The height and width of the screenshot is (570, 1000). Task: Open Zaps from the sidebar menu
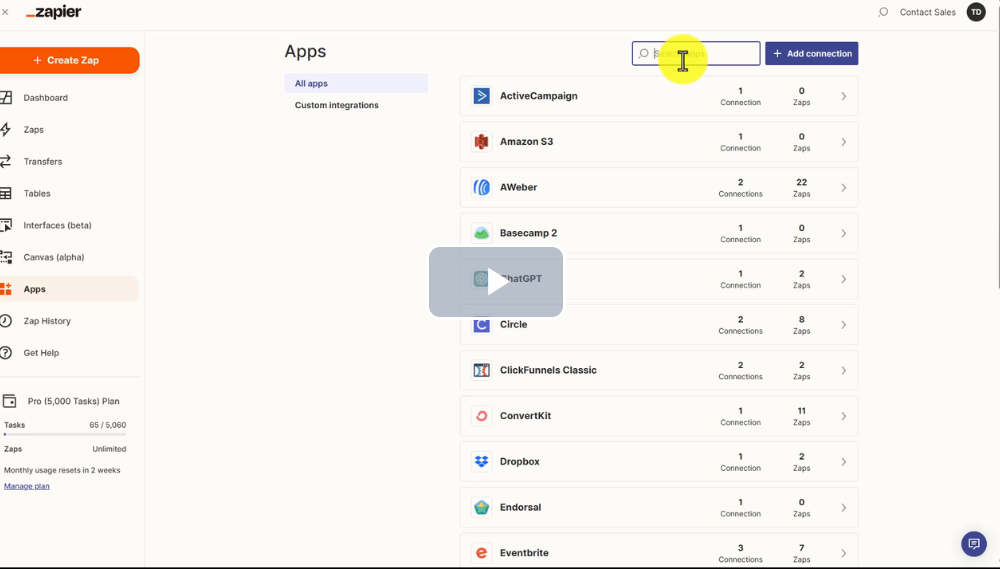(x=34, y=129)
